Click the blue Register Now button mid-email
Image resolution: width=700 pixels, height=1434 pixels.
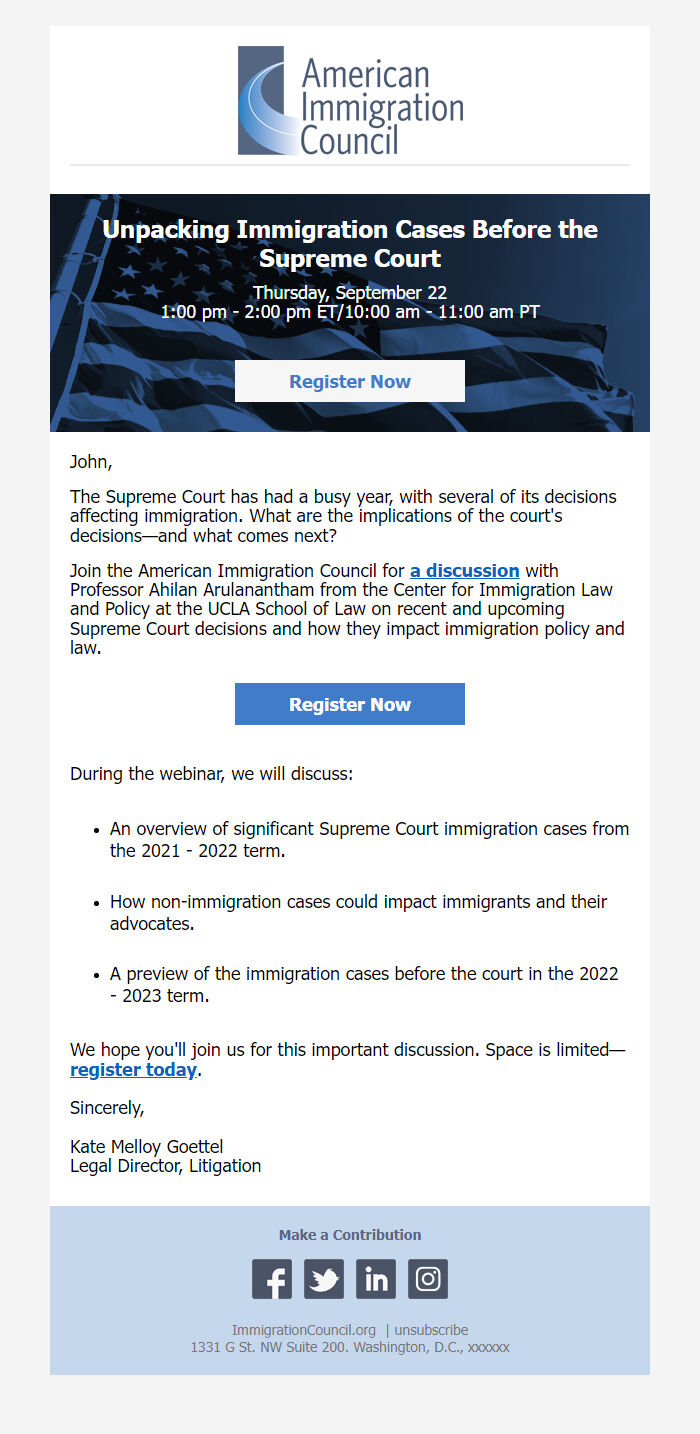click(349, 704)
